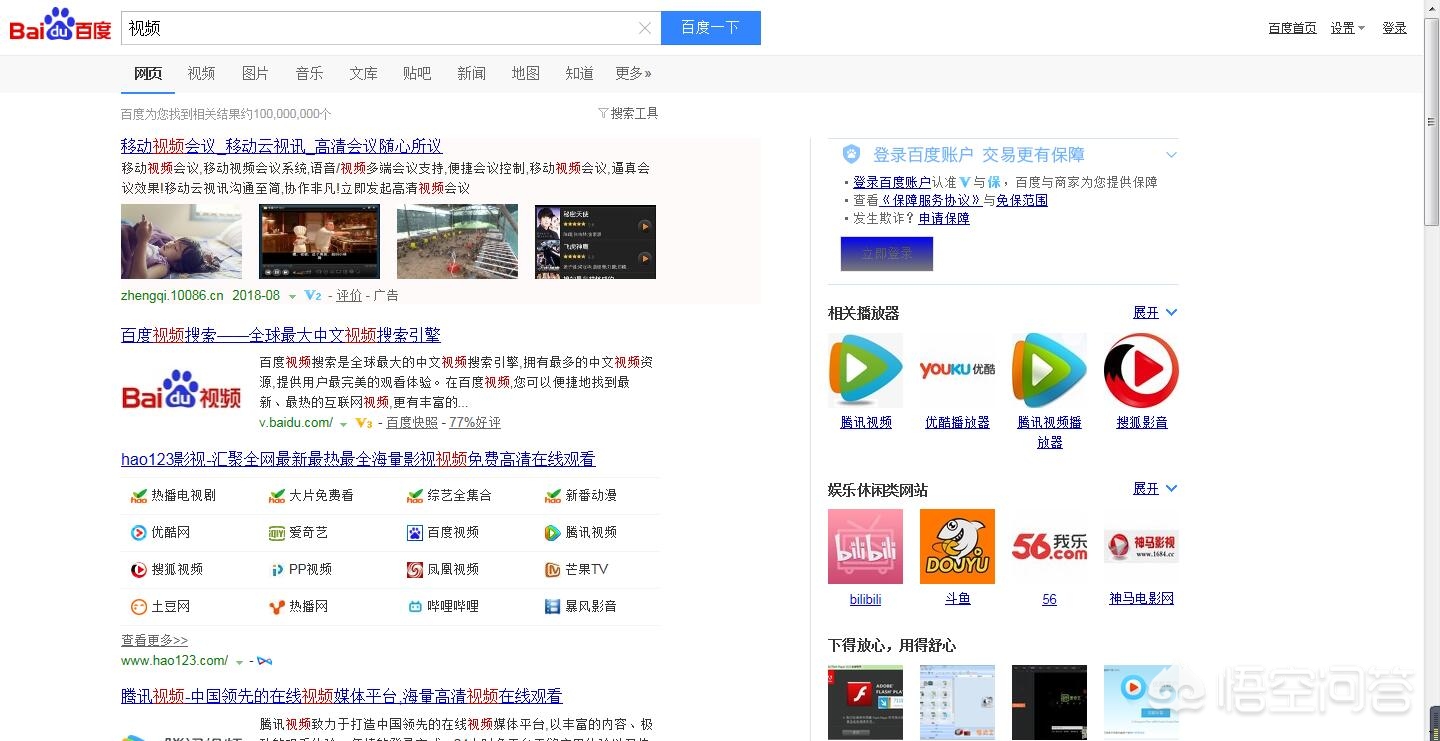Click the 优酷播放器 Youku icon
The width and height of the screenshot is (1440, 741).
(957, 370)
